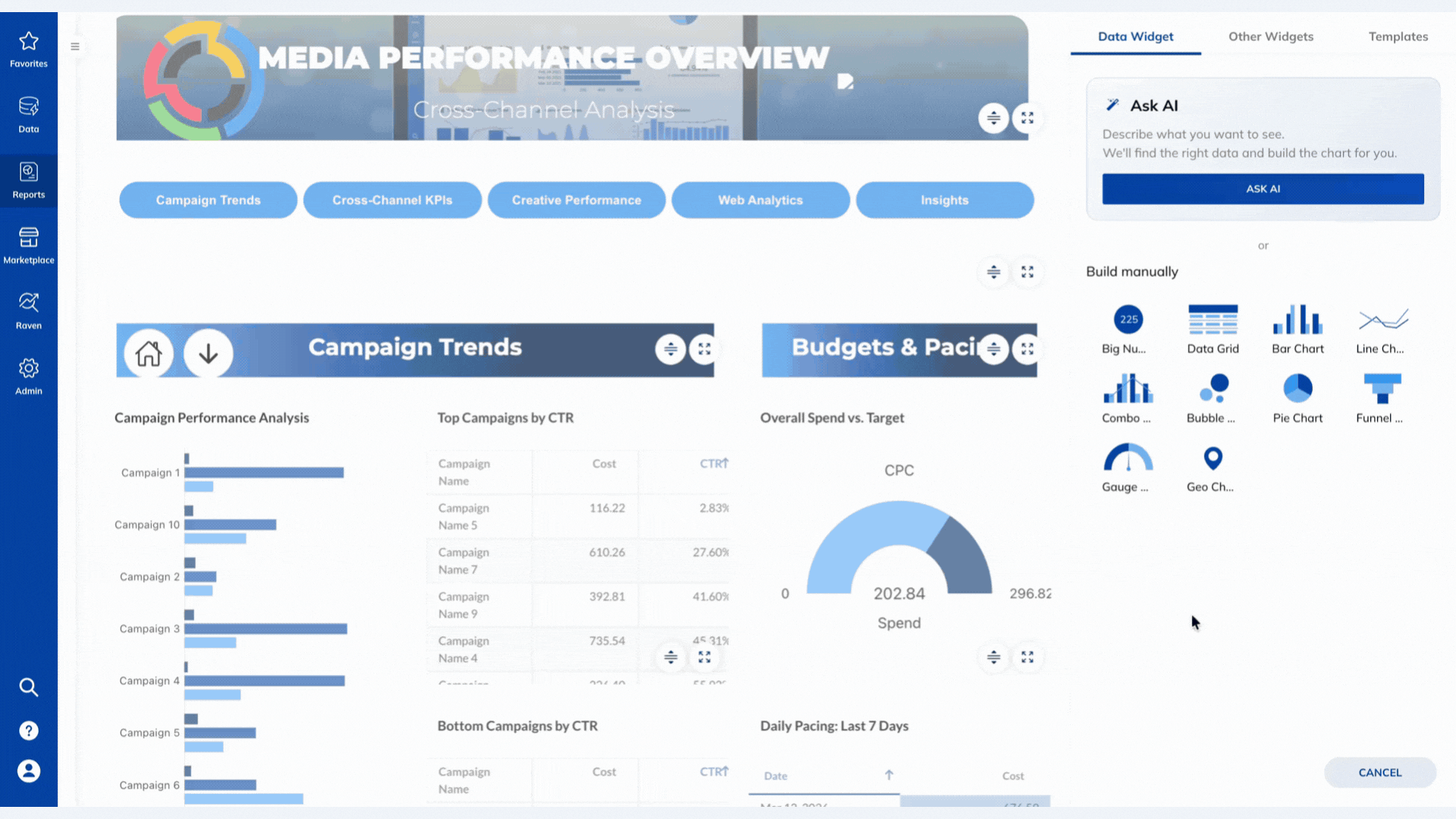Switch to the Other Widgets tab

(x=1270, y=36)
